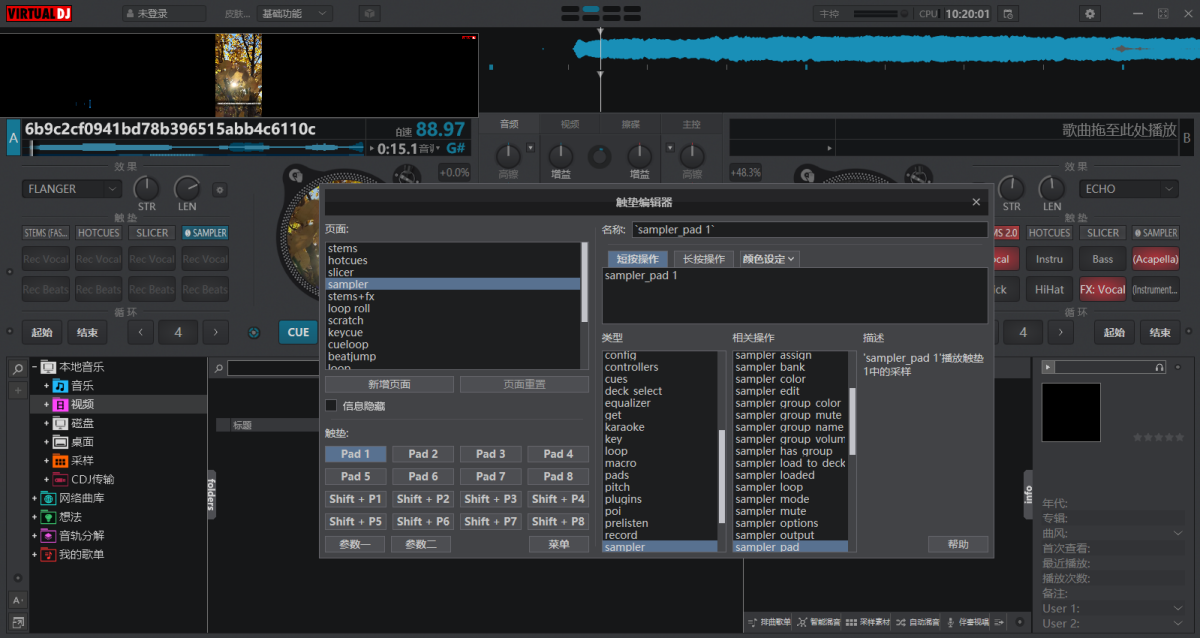Open the 排曲歌单 playlist panel
Image resolution: width=1200 pixels, height=638 pixels.
point(776,622)
